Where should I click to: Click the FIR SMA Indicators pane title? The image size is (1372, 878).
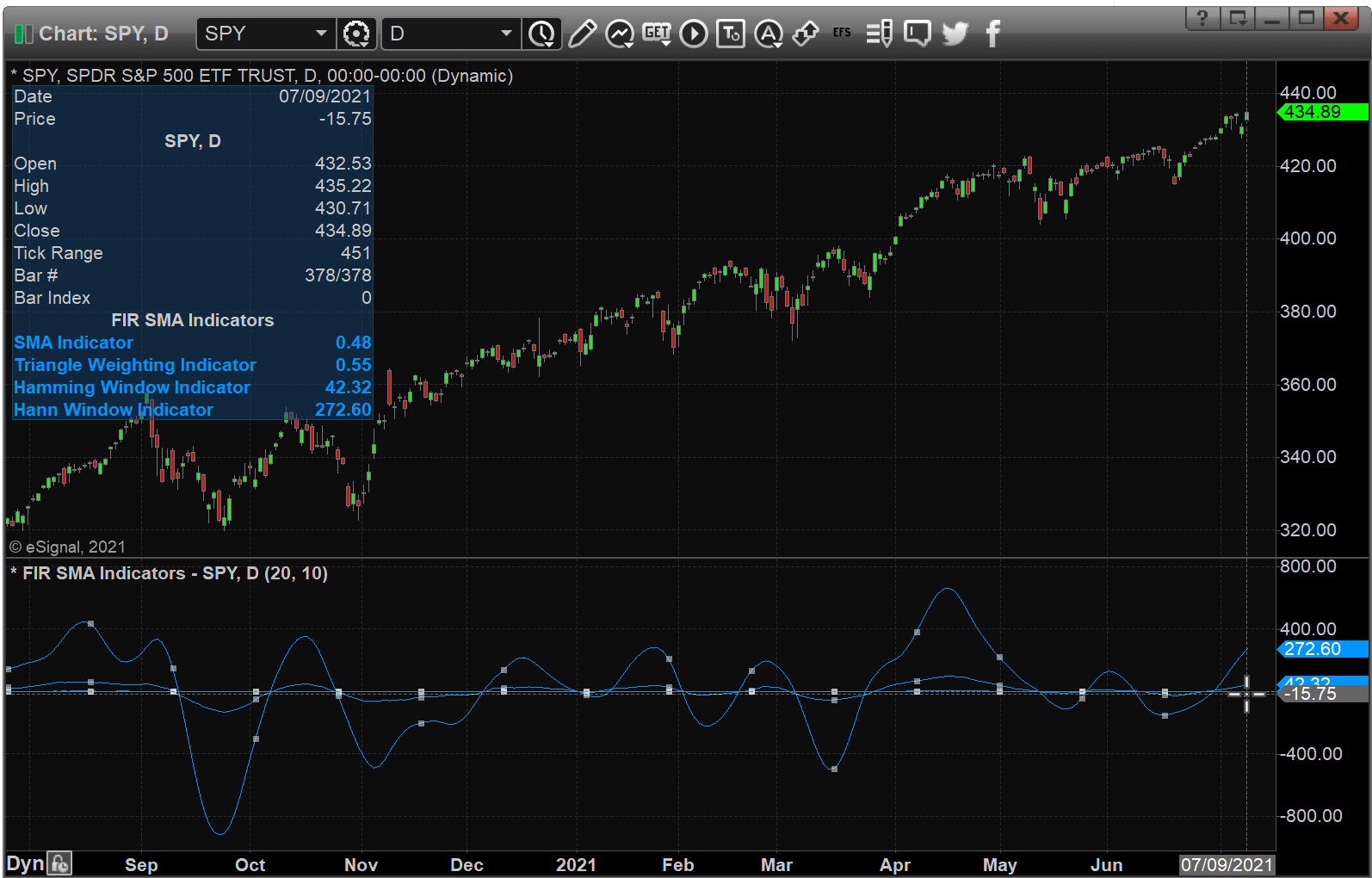point(169,573)
